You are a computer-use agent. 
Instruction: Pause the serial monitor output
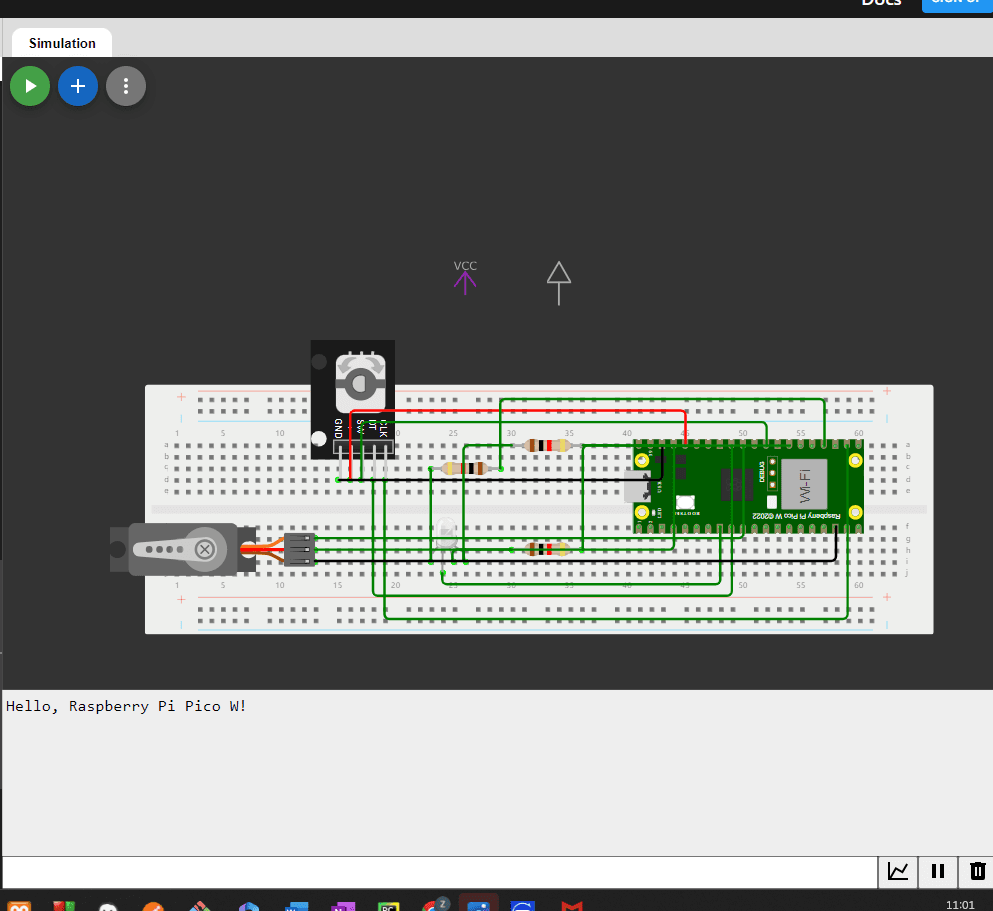pyautogui.click(x=938, y=871)
